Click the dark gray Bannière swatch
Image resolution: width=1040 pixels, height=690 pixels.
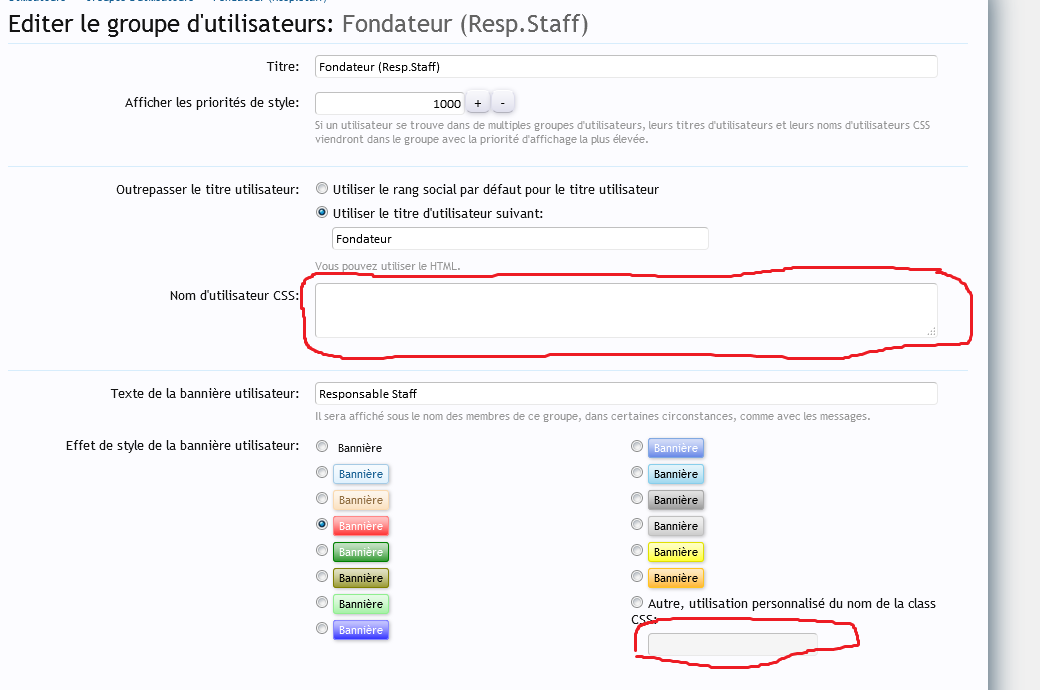tap(675, 500)
